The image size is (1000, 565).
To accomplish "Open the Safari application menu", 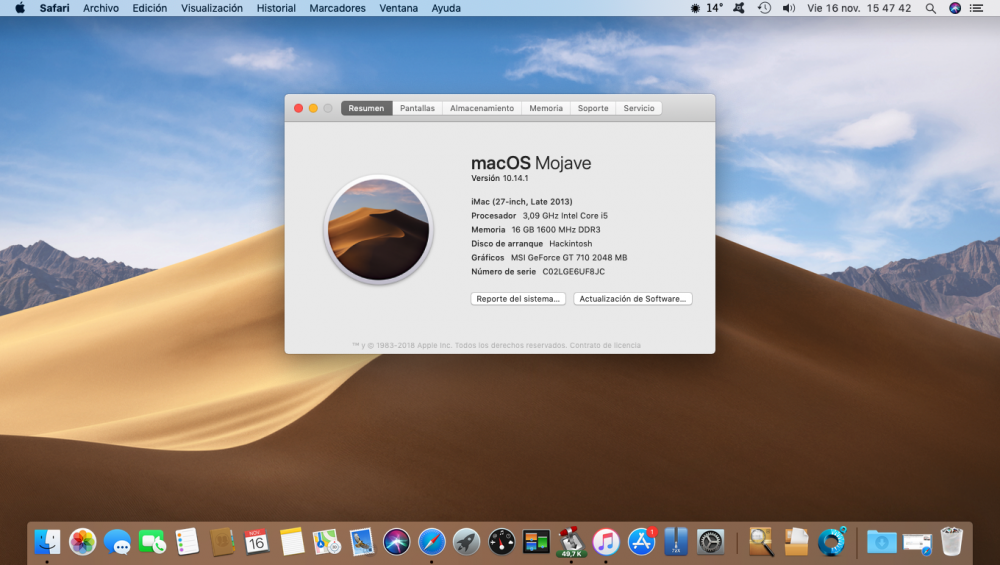I will (54, 8).
